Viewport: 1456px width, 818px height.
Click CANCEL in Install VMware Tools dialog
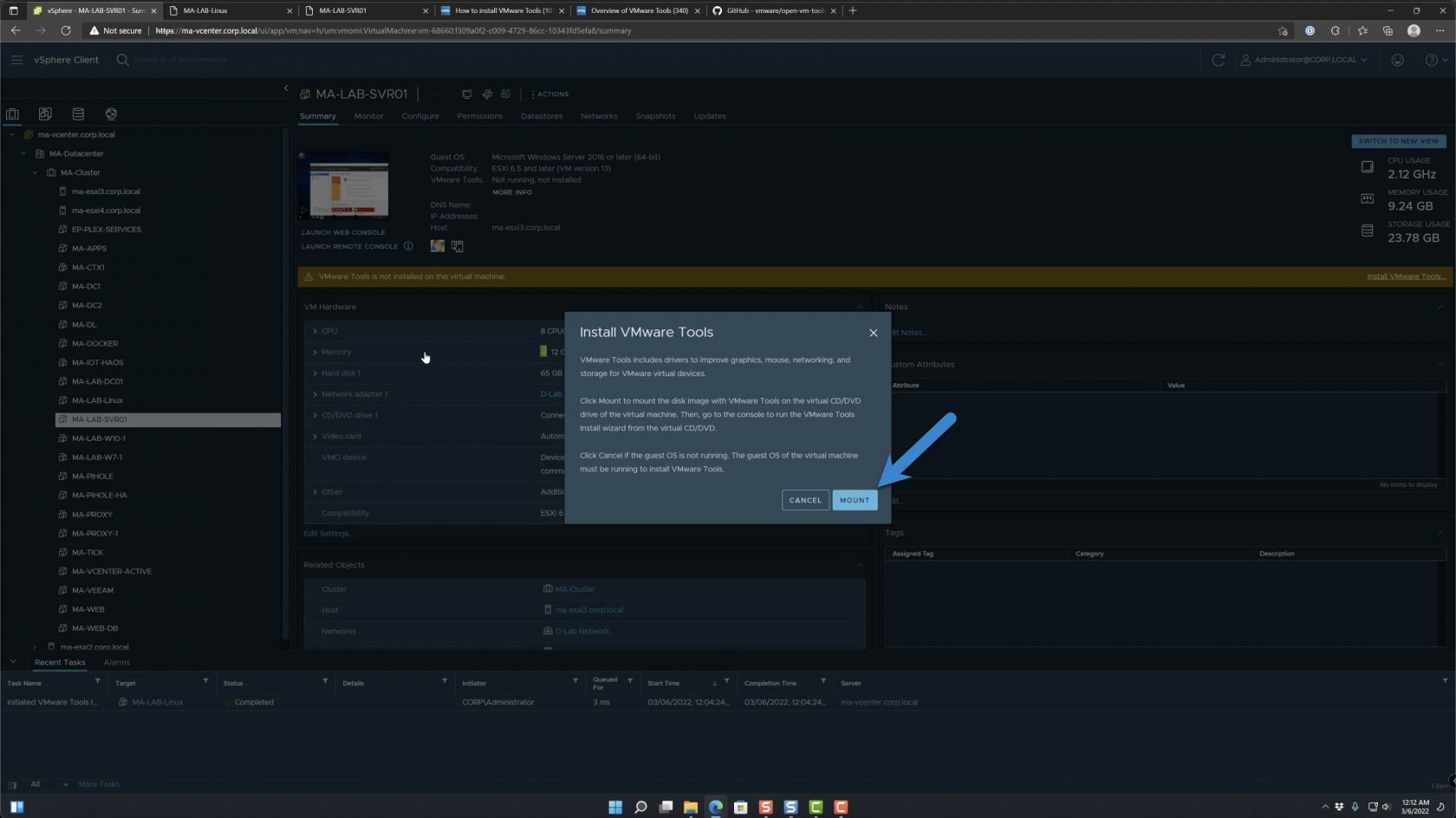(805, 500)
